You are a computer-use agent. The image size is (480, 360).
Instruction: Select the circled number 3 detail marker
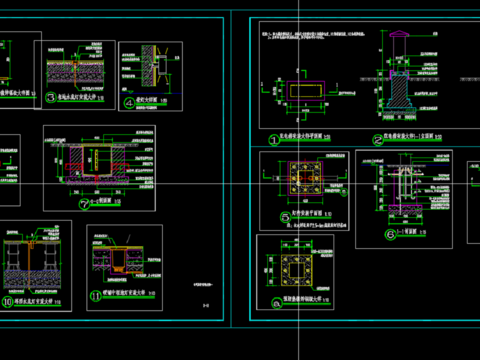pyautogui.click(x=51, y=98)
